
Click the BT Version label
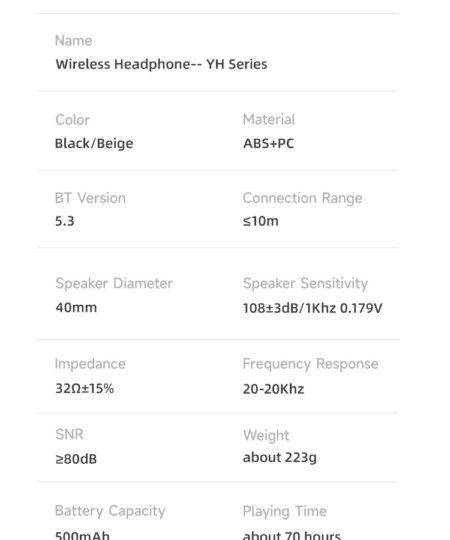pyautogui.click(x=90, y=198)
